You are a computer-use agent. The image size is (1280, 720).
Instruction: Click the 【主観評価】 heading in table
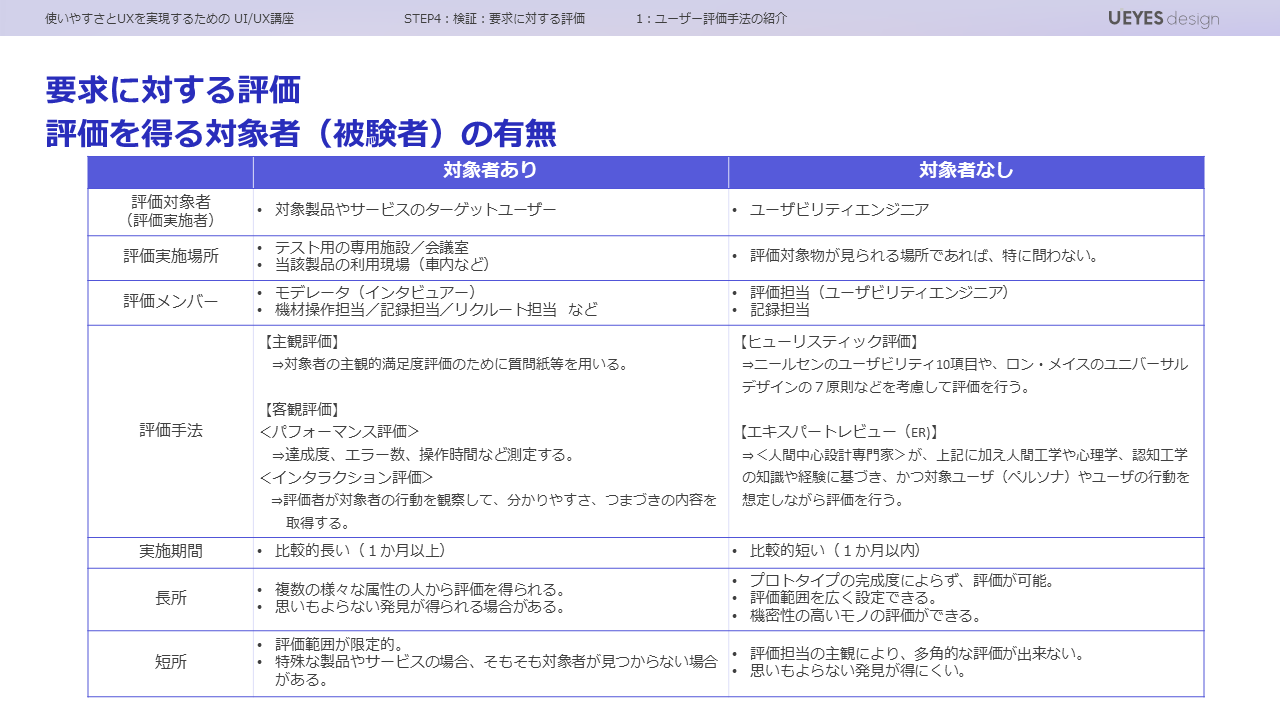point(301,341)
